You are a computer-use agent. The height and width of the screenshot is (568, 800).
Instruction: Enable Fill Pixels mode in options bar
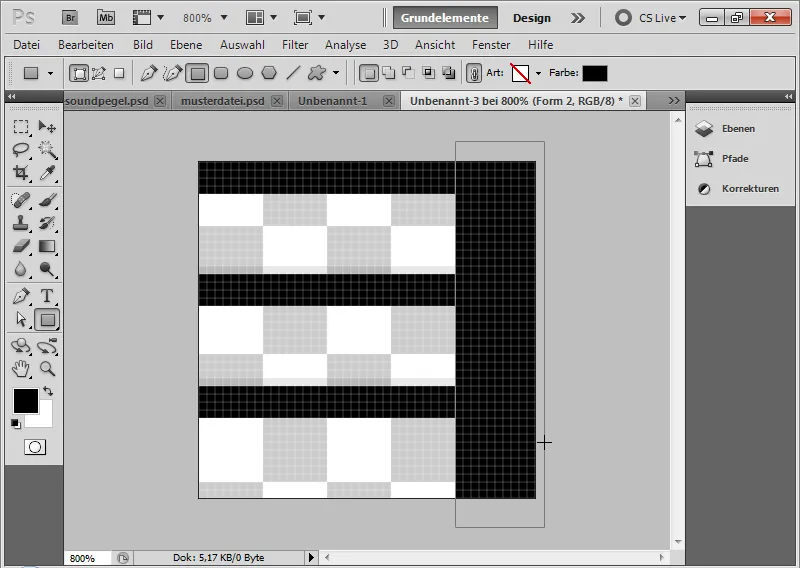[x=119, y=73]
